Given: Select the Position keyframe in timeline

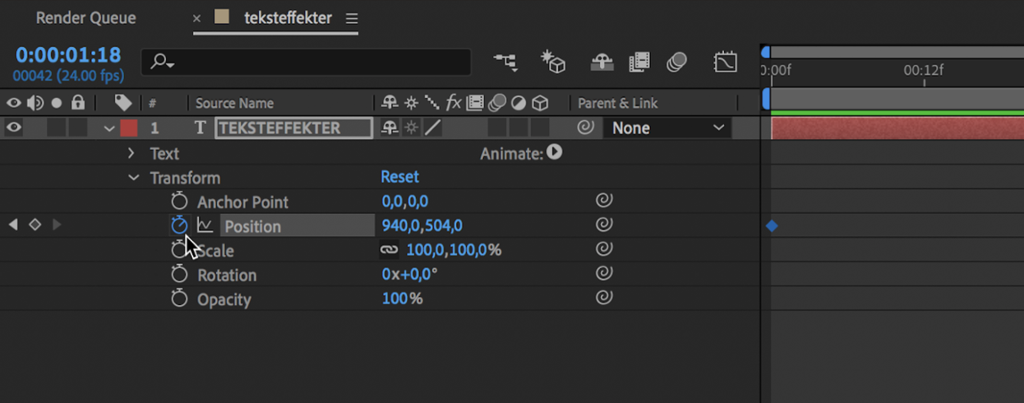Looking at the screenshot, I should (772, 226).
